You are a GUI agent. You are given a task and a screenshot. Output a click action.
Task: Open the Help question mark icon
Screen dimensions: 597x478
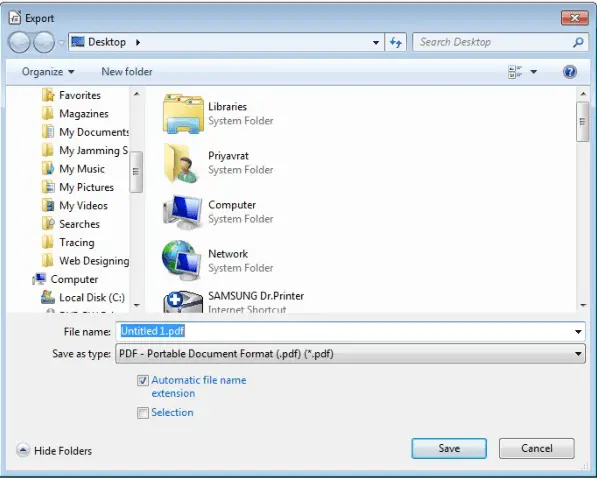(570, 72)
